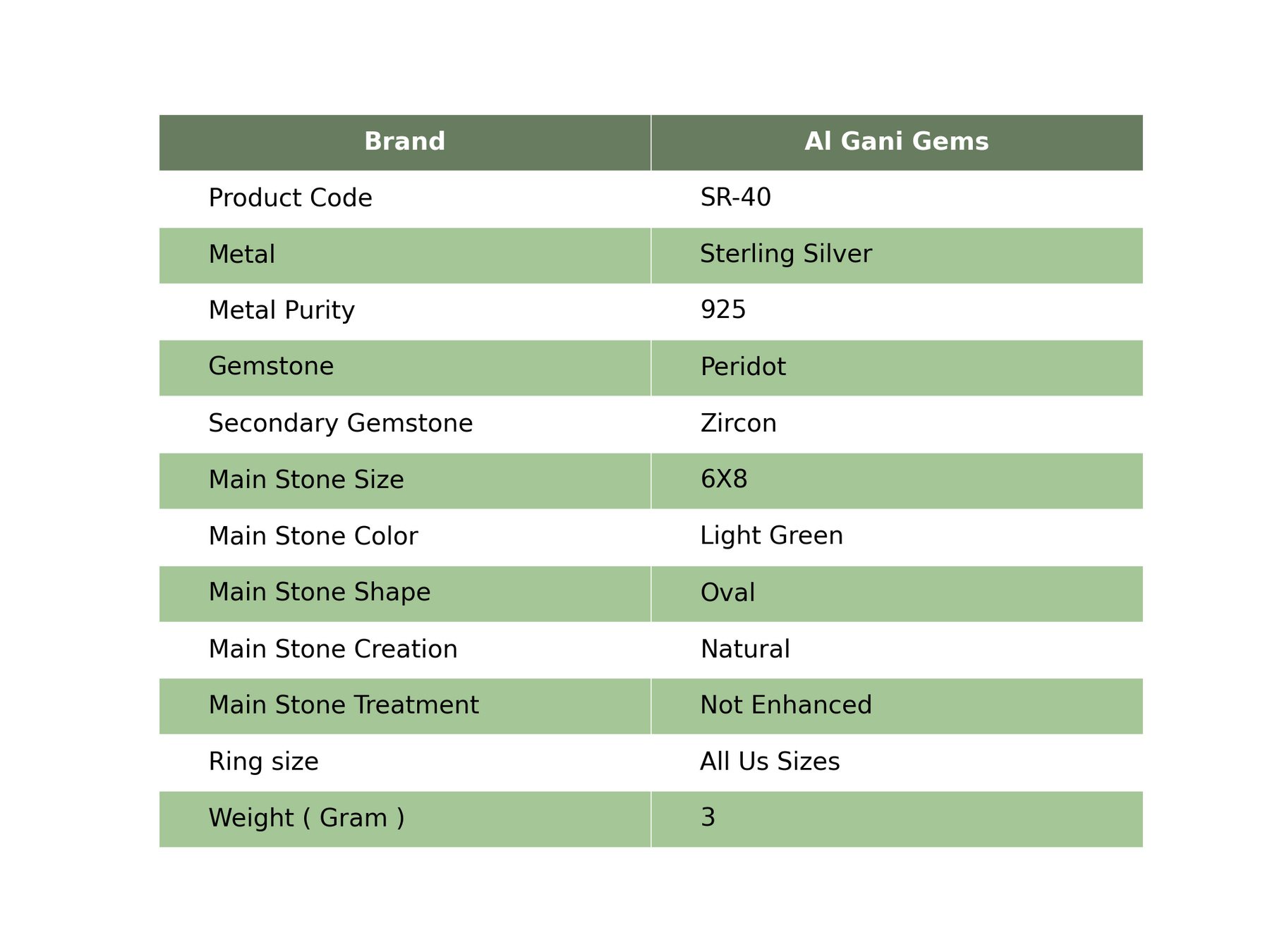Image resolution: width=1270 pixels, height=952 pixels.
Task: Select the Light Green color value
Action: coord(772,537)
